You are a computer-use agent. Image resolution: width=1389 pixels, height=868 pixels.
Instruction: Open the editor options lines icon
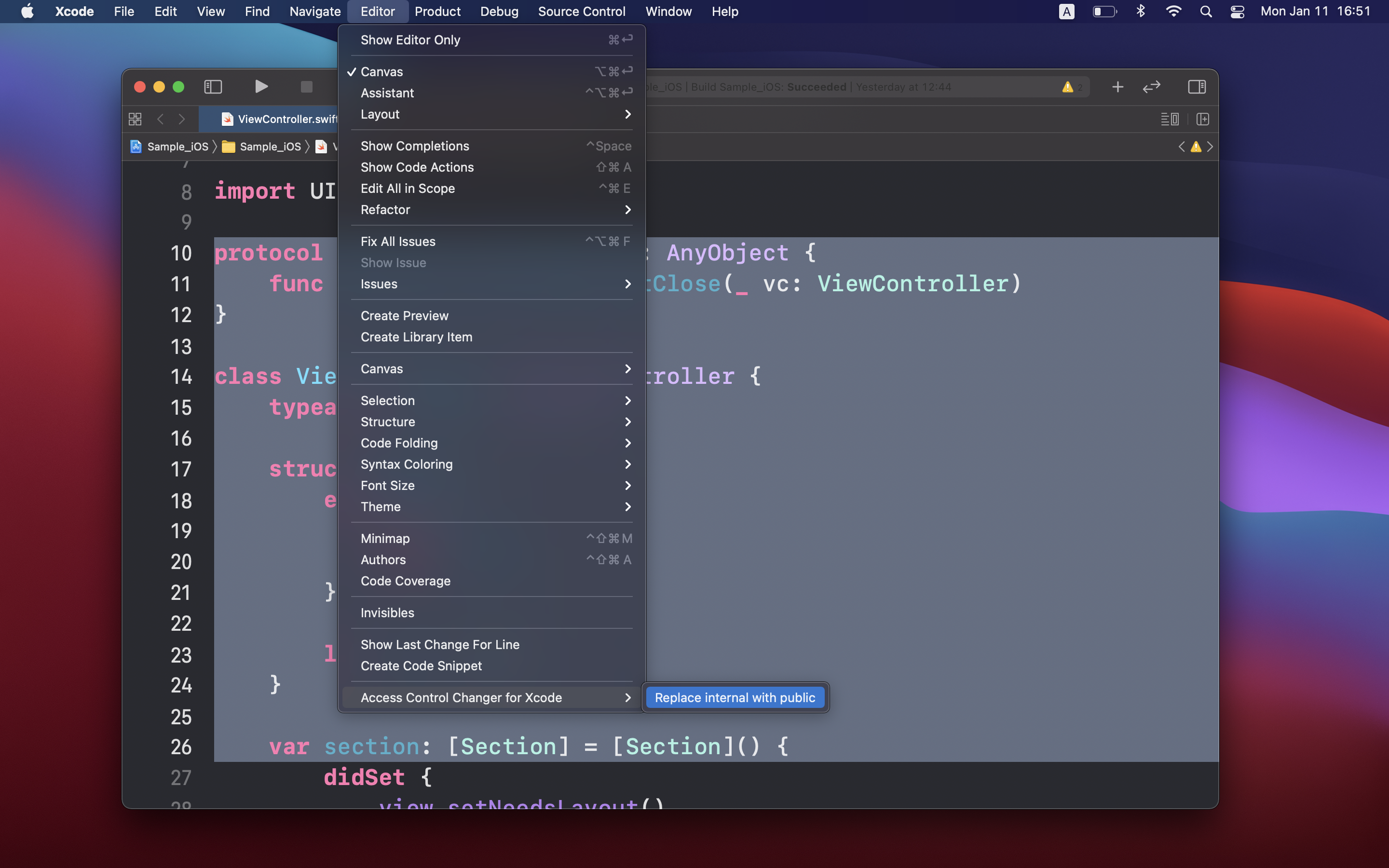(1169, 119)
